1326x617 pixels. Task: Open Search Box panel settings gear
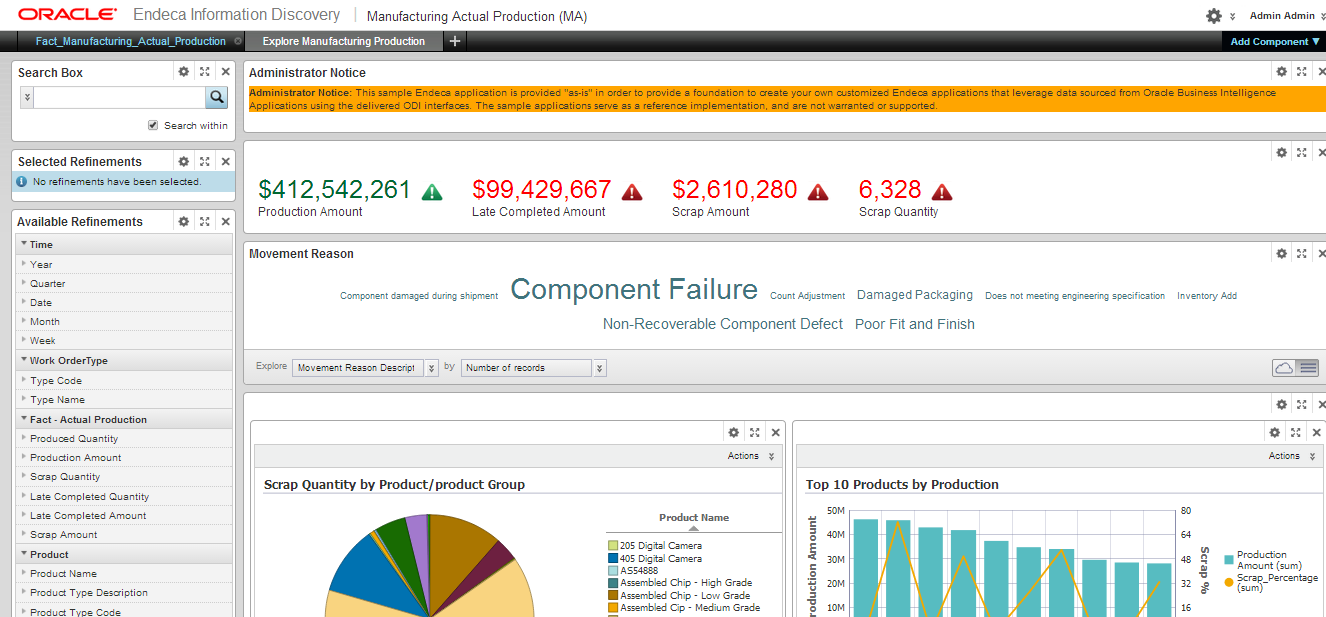(183, 72)
